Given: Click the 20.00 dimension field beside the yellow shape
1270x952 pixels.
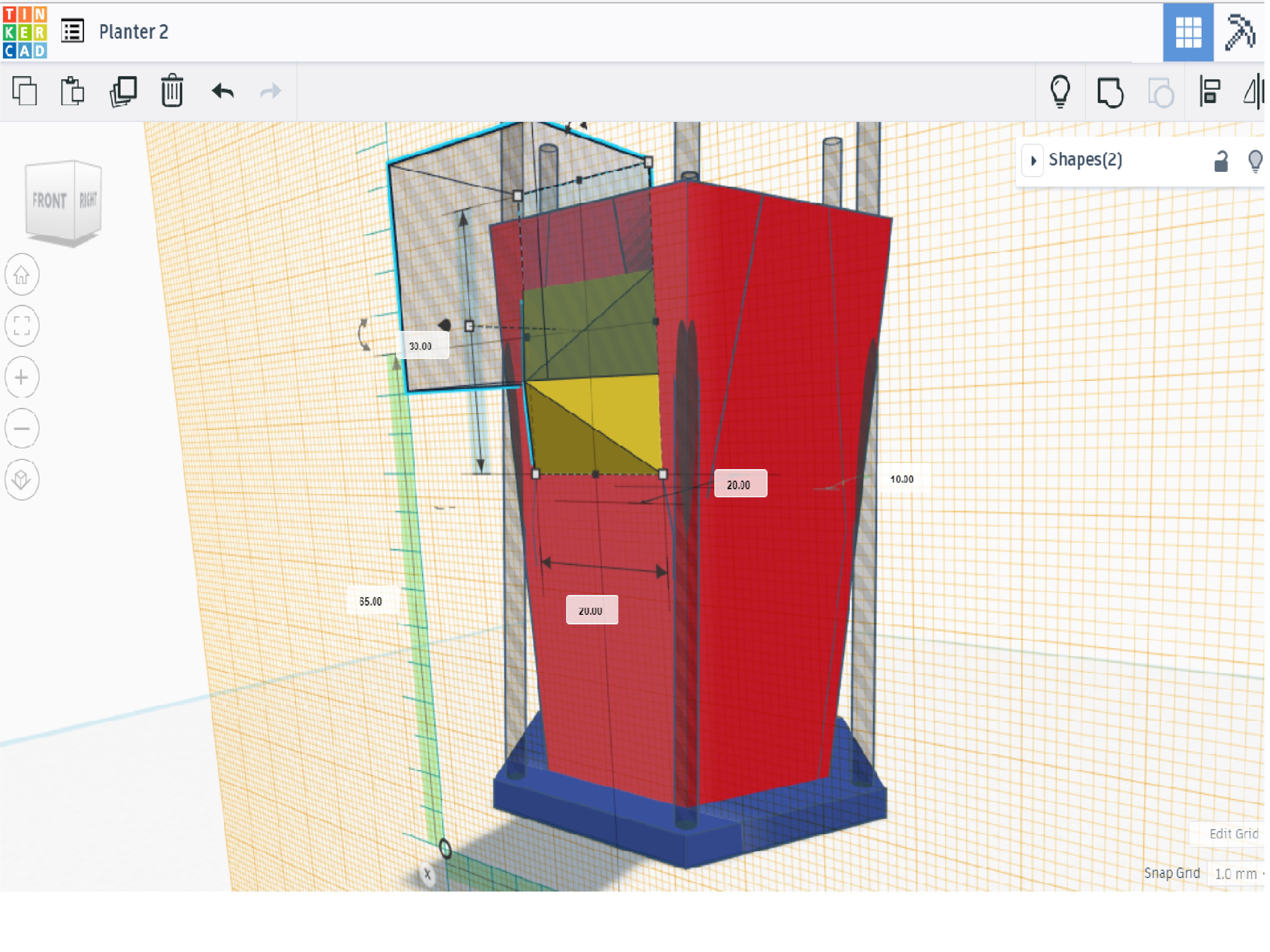Looking at the screenshot, I should click(741, 484).
